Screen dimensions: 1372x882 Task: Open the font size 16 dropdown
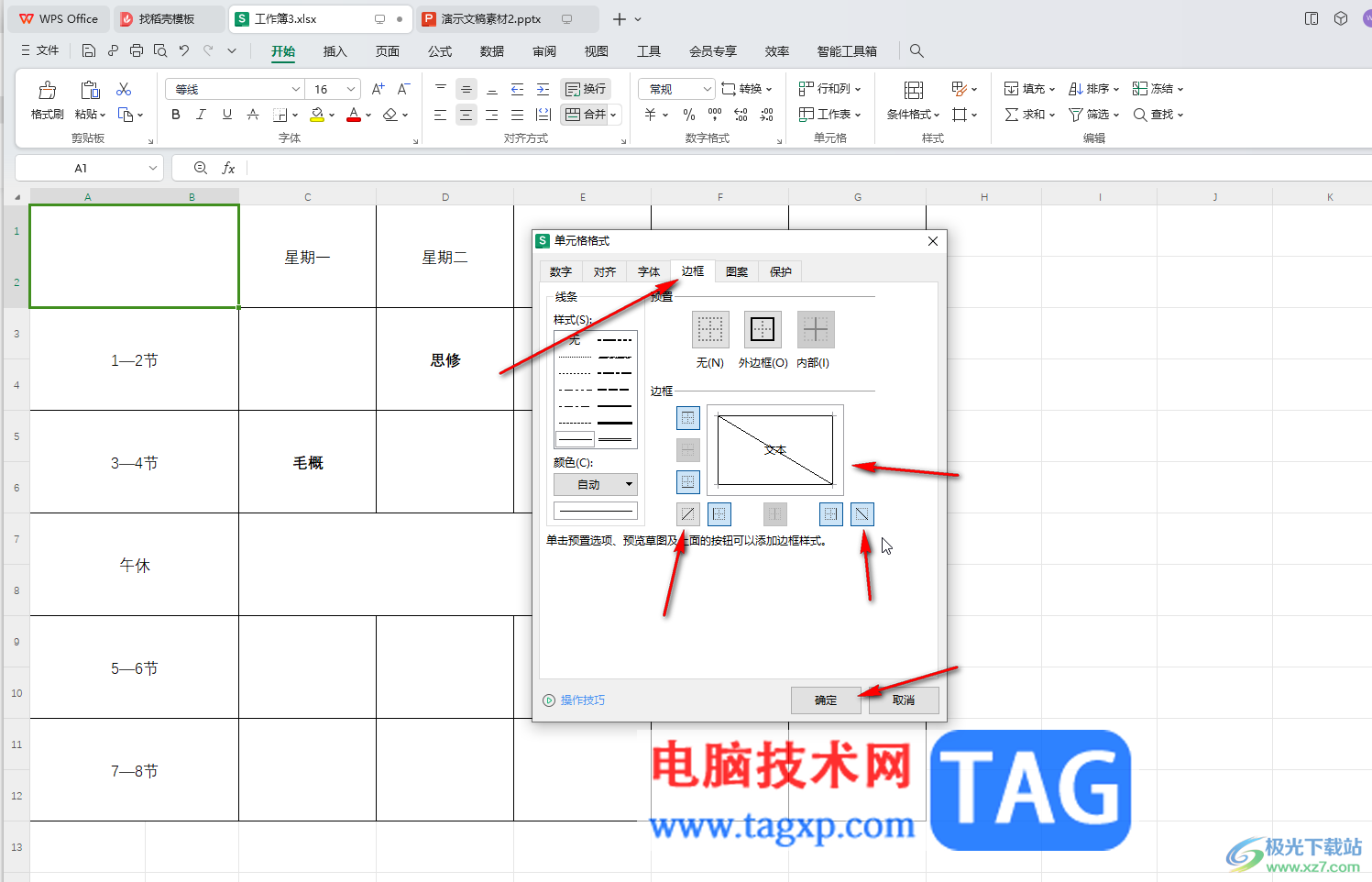351,89
